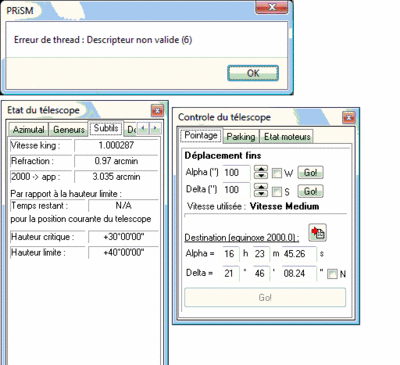Screen dimensions: 400x365
Task: Click the Delta arcseconds field 08.24
Action: (x=299, y=273)
